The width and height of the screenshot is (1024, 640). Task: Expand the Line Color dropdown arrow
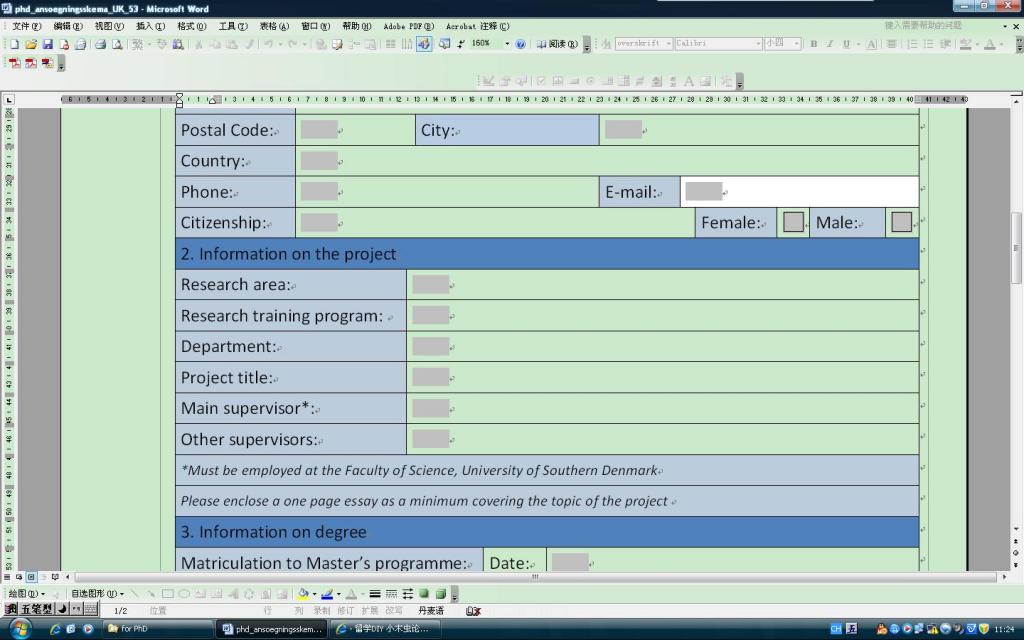[338, 594]
